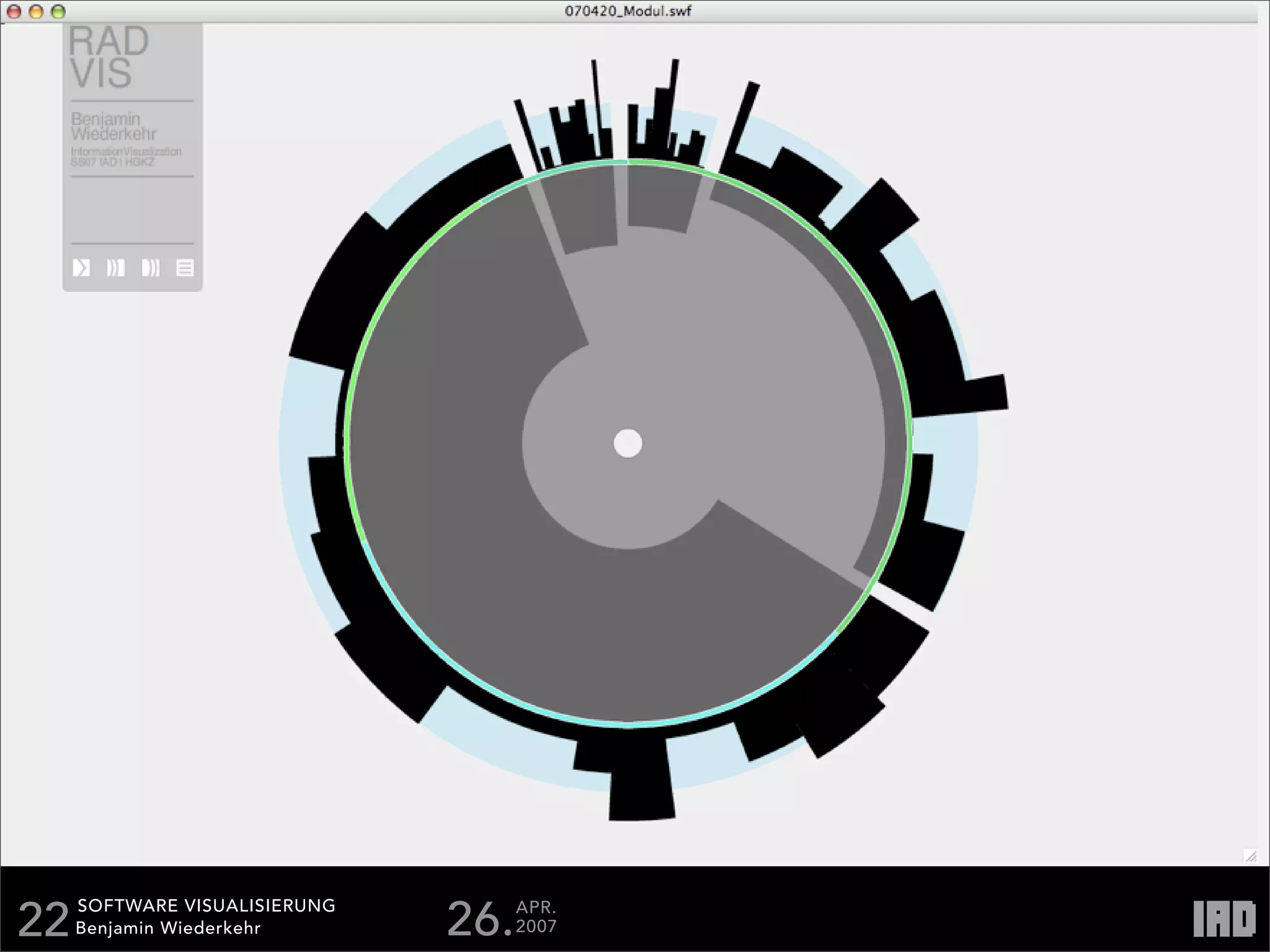Click the IAD logo in the footer
The image size is (1270, 952).
click(1224, 919)
